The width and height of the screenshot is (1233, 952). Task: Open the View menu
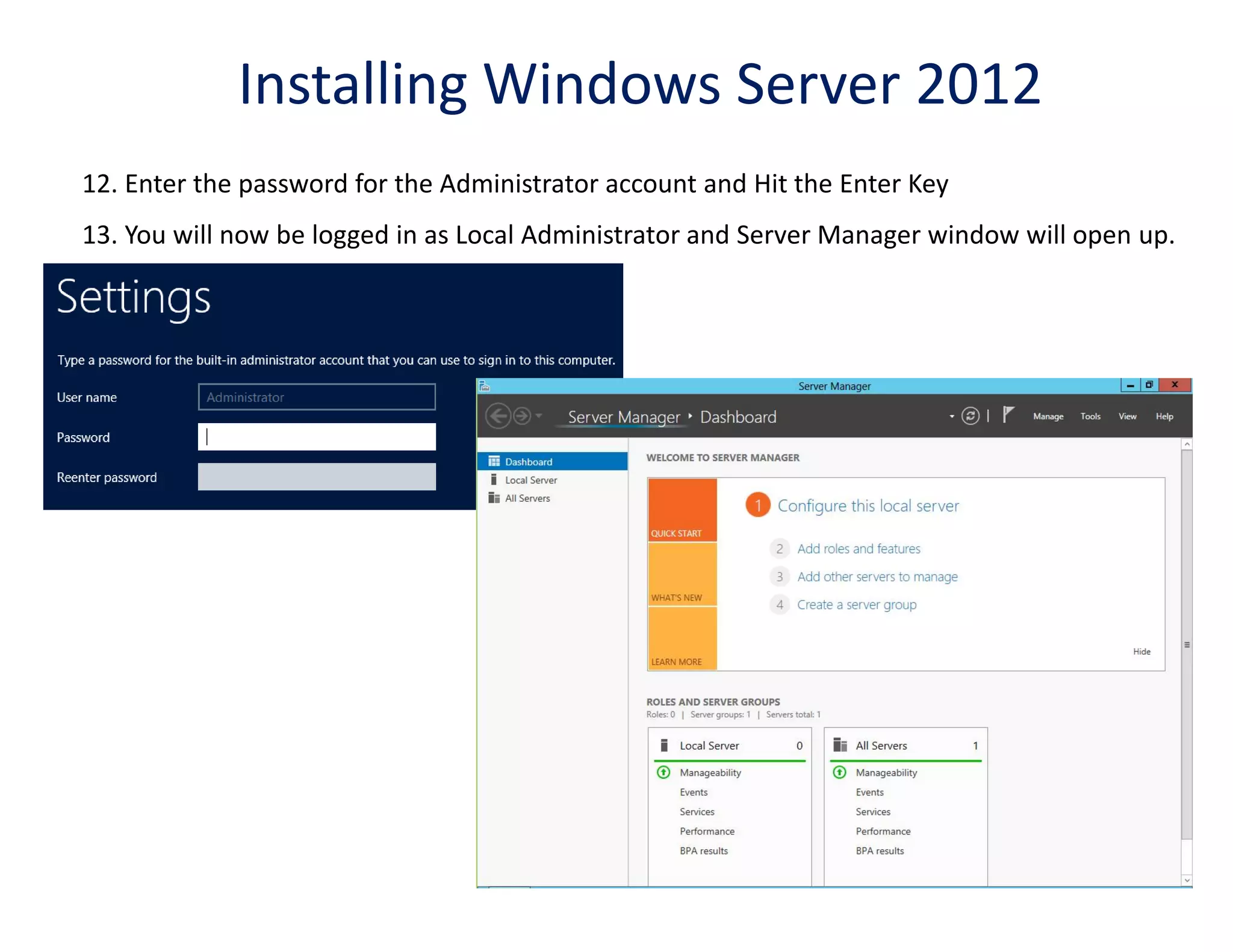click(1127, 416)
